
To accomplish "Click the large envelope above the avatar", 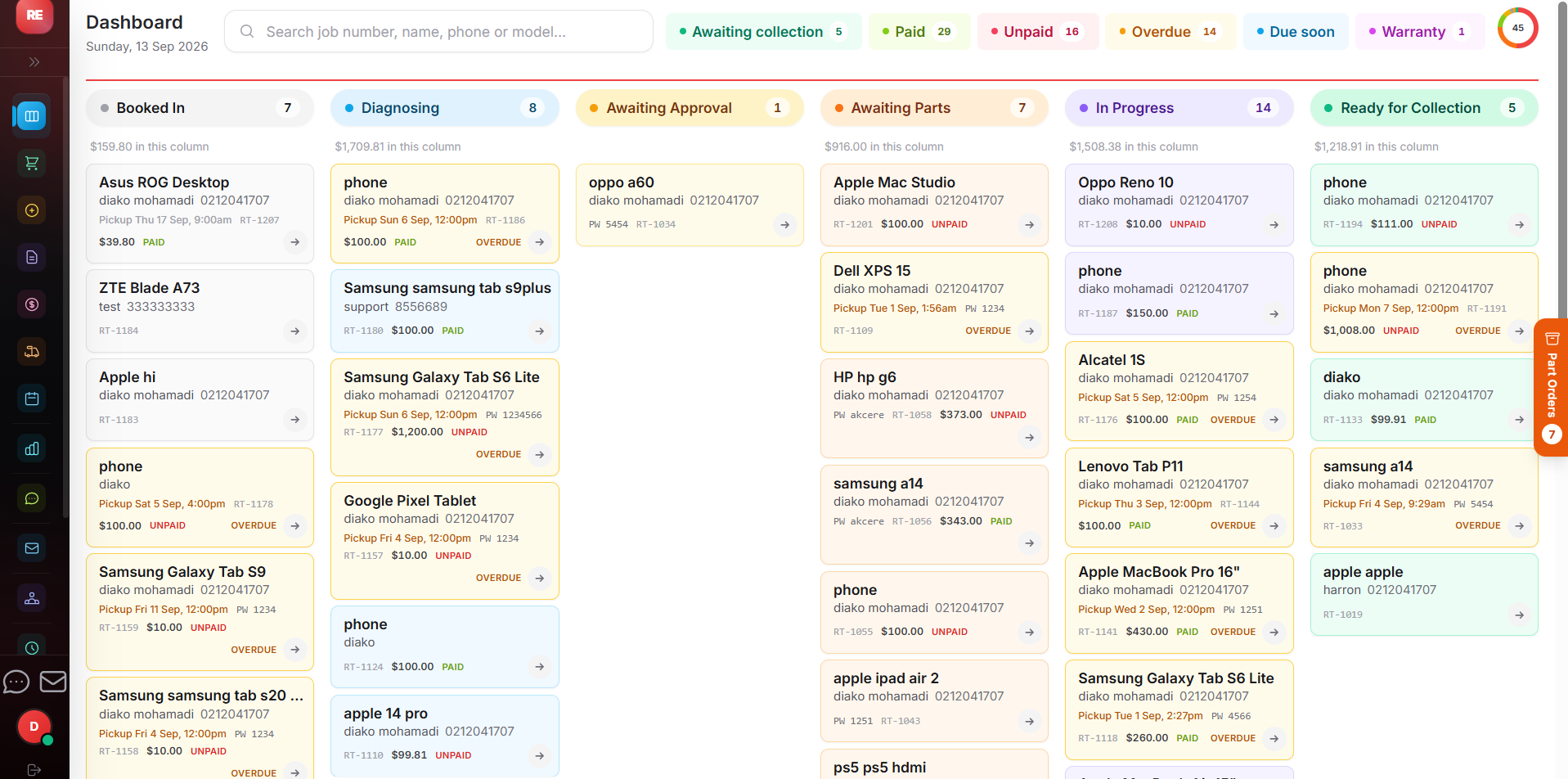I will tap(53, 682).
